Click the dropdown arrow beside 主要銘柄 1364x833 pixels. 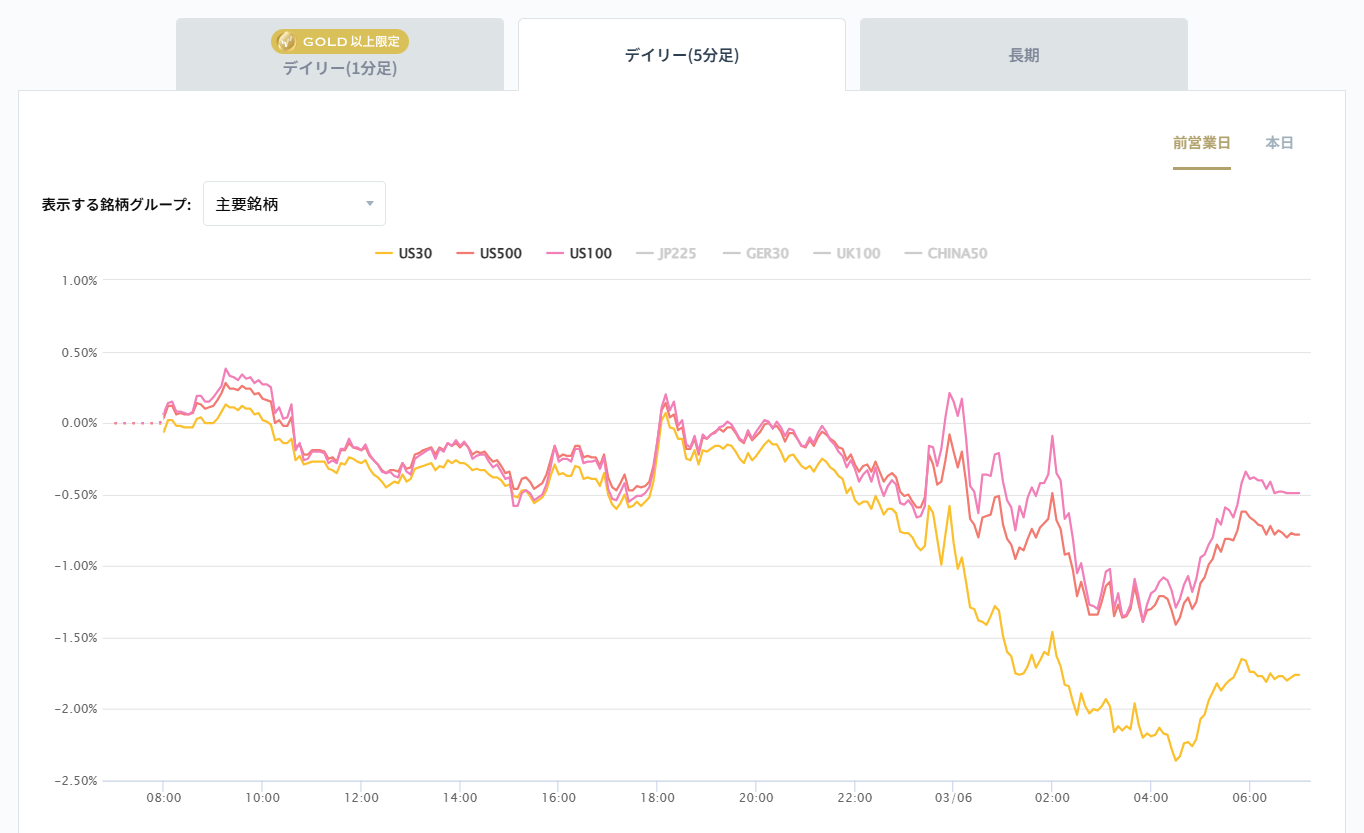coord(369,204)
